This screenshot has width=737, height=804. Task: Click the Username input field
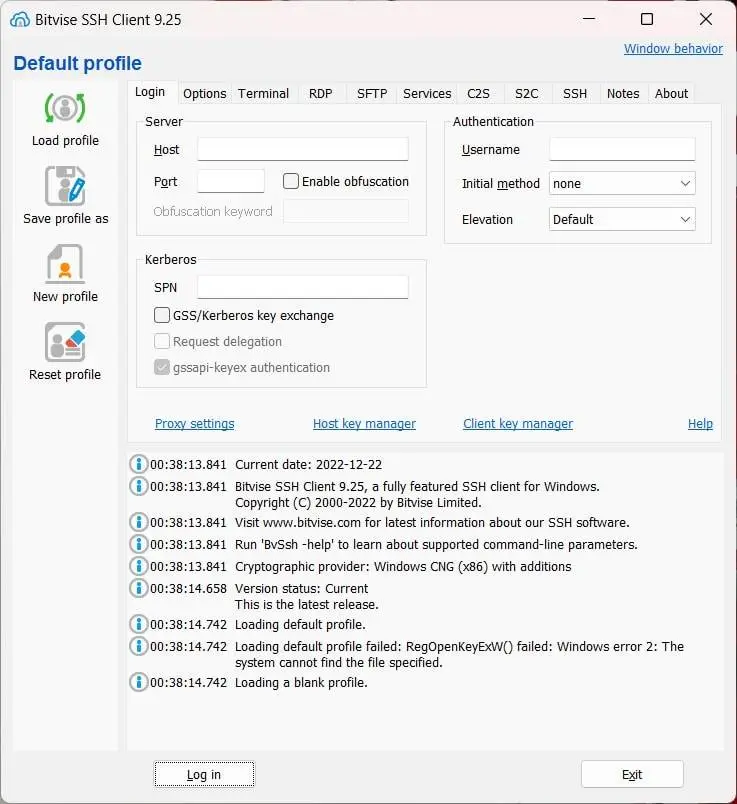(622, 149)
